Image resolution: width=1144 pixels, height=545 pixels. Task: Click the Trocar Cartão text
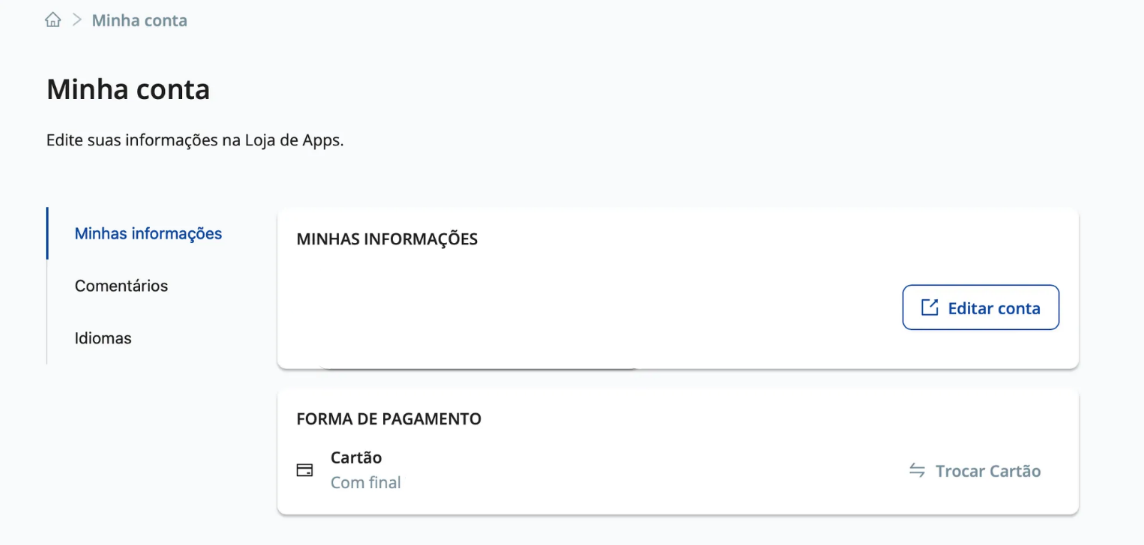pyautogui.click(x=988, y=471)
